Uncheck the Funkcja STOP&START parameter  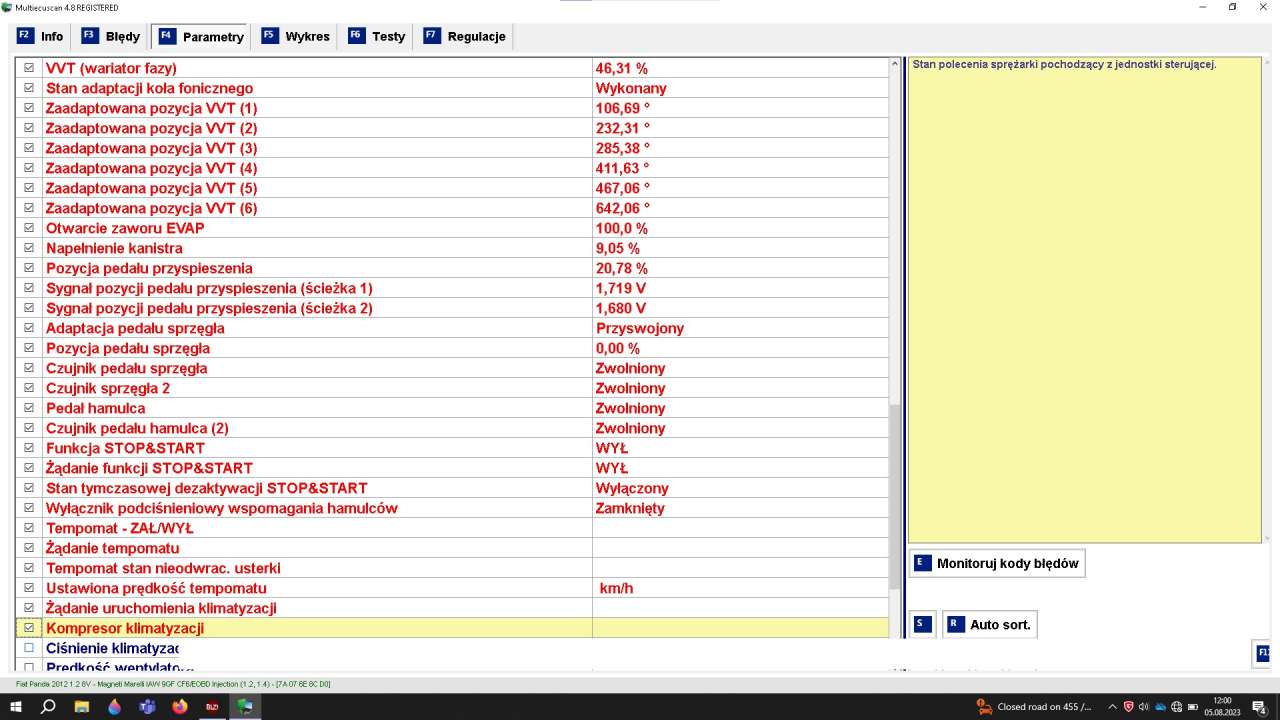[29, 448]
